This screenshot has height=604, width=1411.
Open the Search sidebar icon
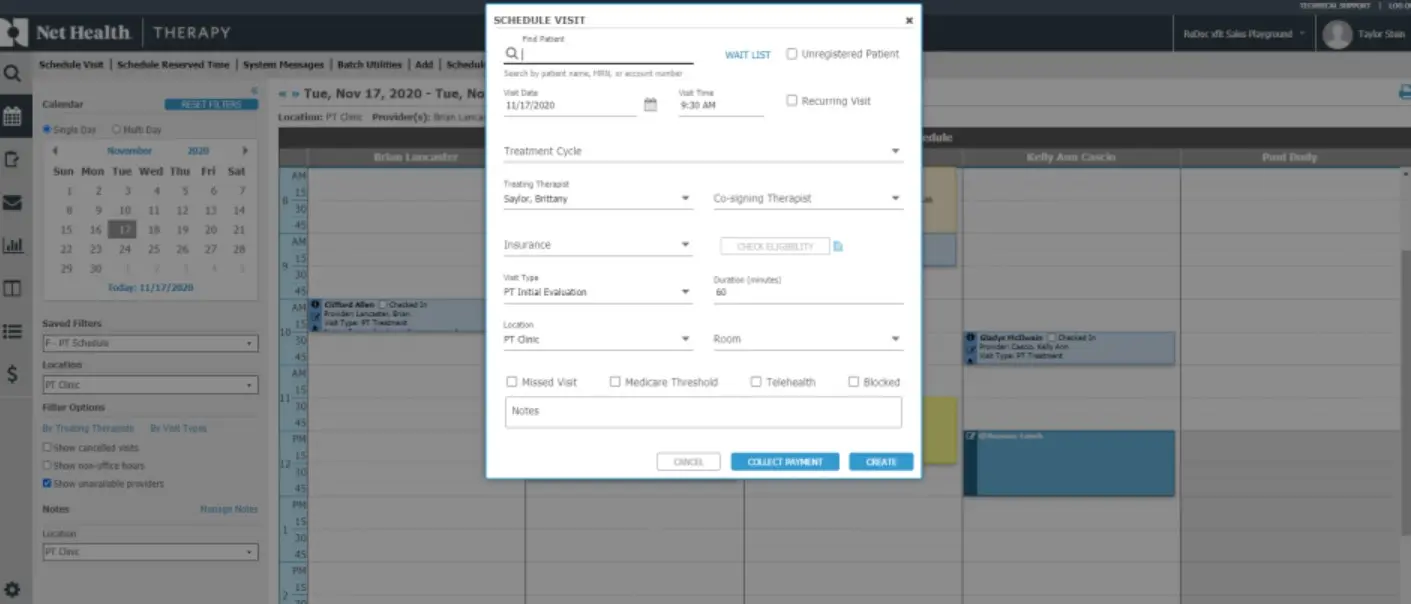click(x=13, y=72)
